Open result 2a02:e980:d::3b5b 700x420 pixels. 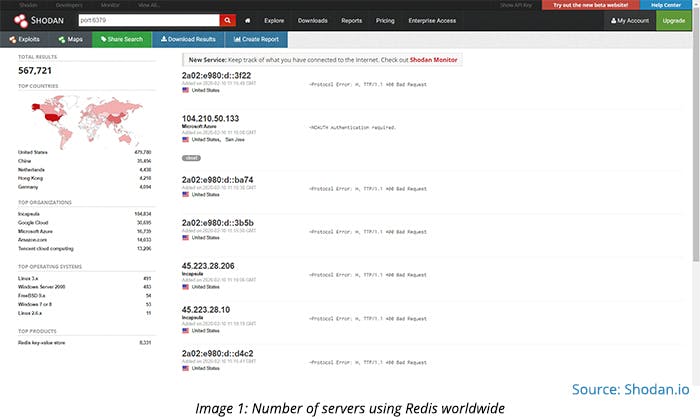pyautogui.click(x=217, y=223)
